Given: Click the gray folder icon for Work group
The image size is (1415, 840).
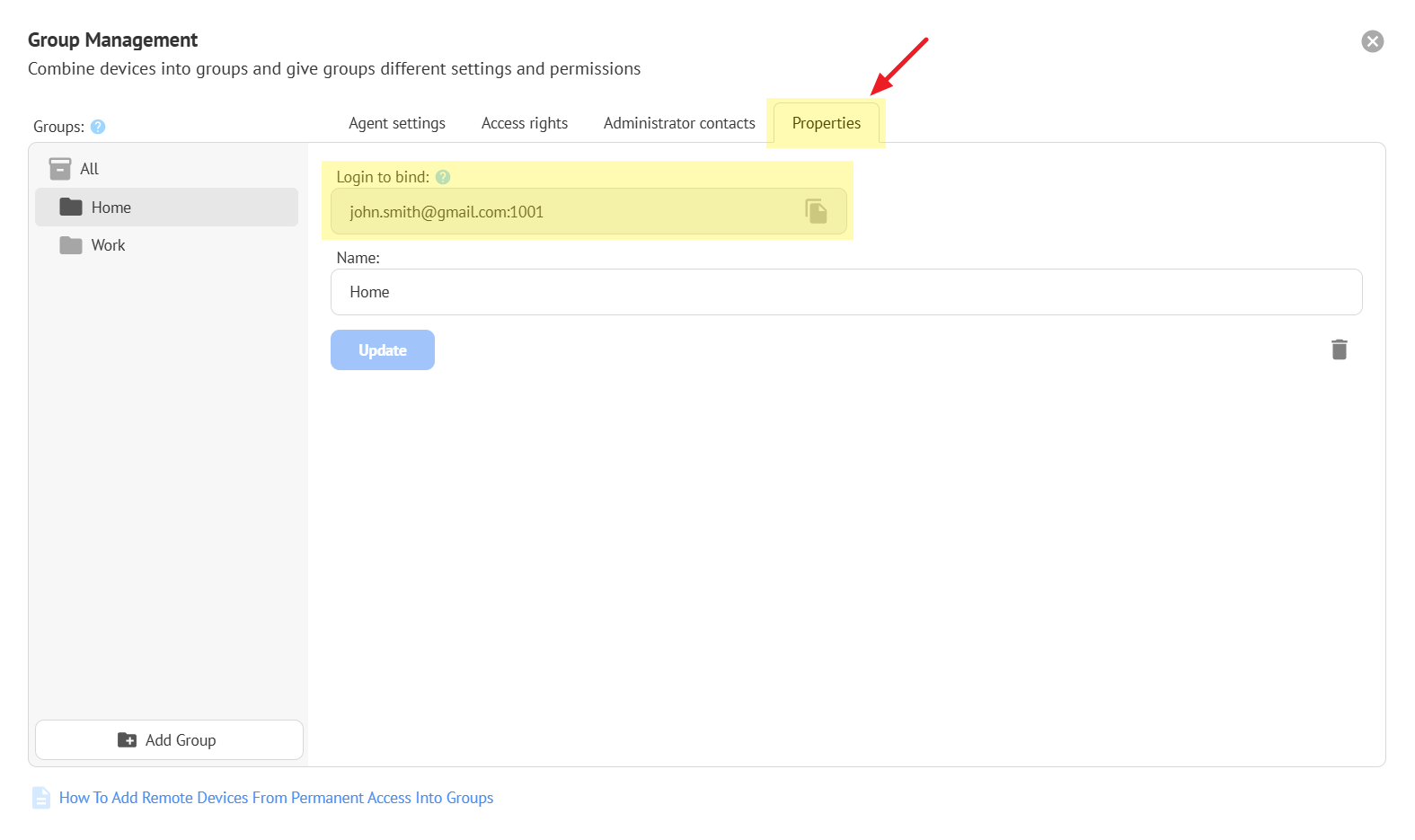Looking at the screenshot, I should point(71,245).
